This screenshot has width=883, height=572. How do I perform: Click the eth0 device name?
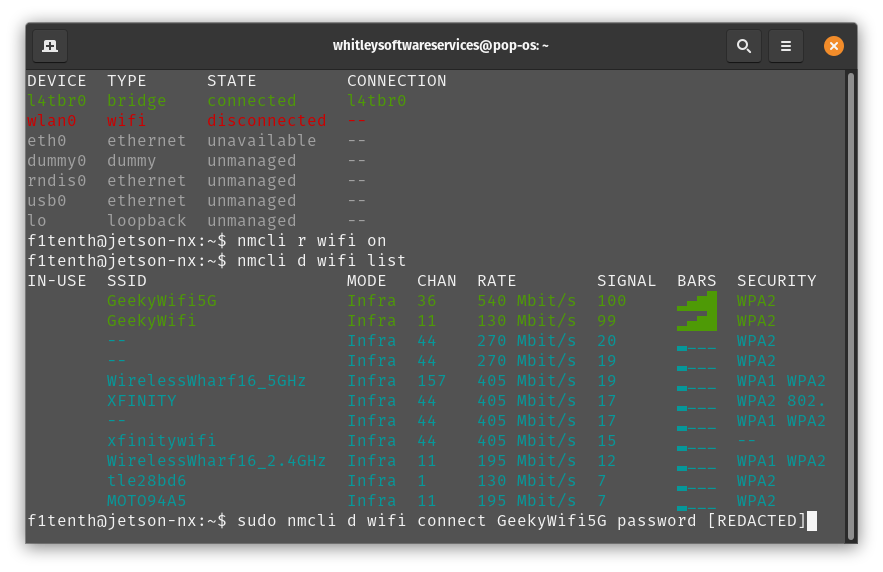47,140
